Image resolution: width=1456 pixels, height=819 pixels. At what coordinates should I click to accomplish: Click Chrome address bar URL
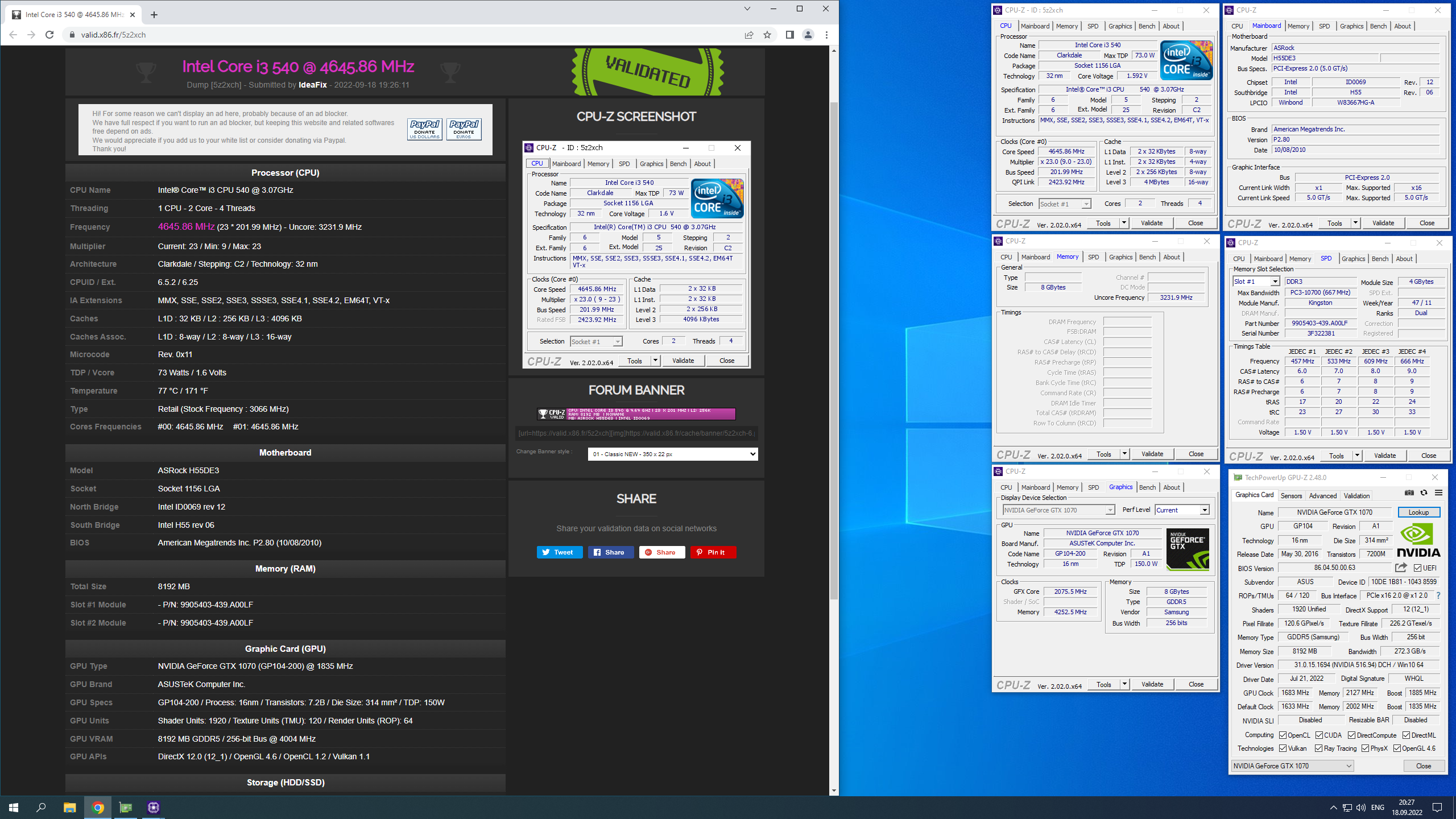pos(113,35)
